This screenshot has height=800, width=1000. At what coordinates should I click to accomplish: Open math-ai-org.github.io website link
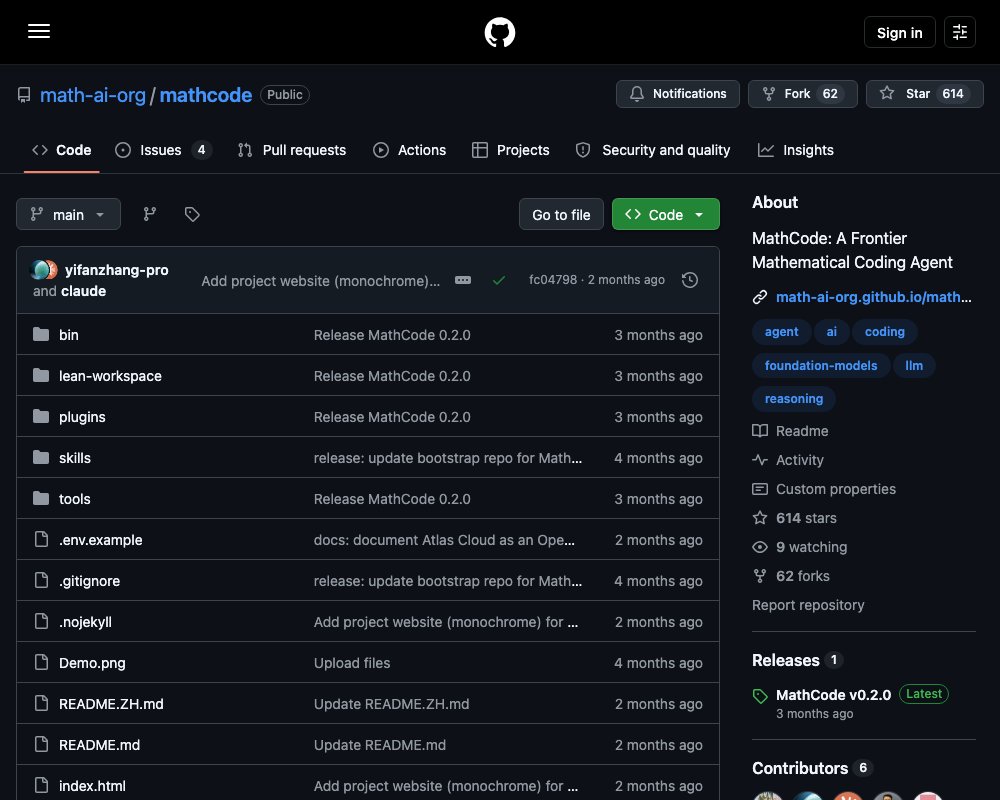pyautogui.click(x=873, y=297)
